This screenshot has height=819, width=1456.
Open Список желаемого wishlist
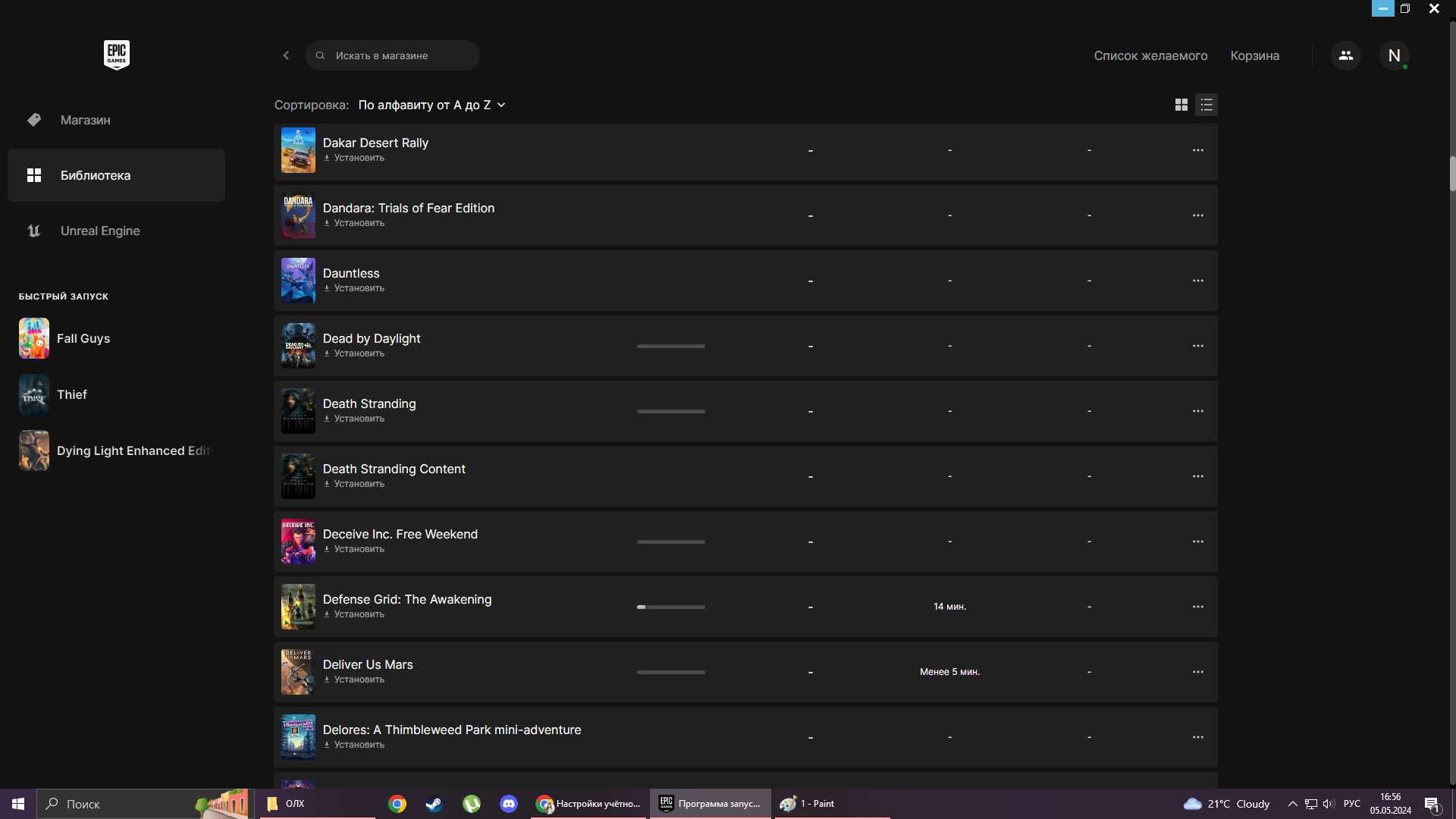[x=1150, y=55]
